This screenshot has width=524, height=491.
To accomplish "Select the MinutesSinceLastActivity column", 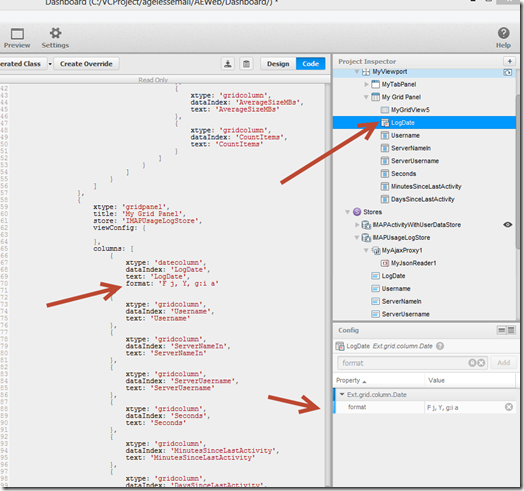I will point(426,187).
